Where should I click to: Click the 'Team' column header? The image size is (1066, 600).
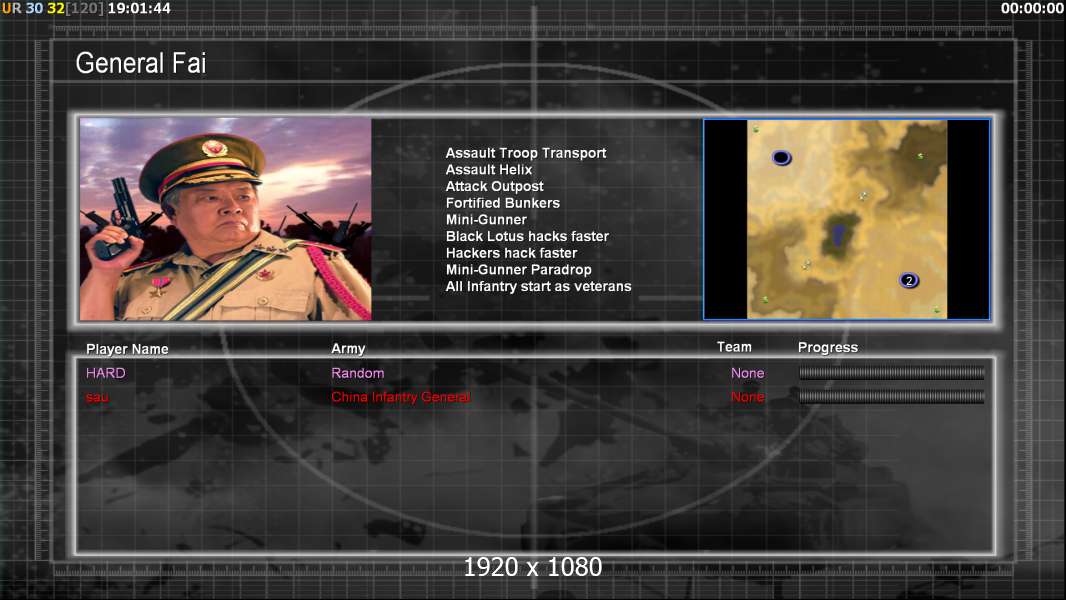pyautogui.click(x=734, y=347)
